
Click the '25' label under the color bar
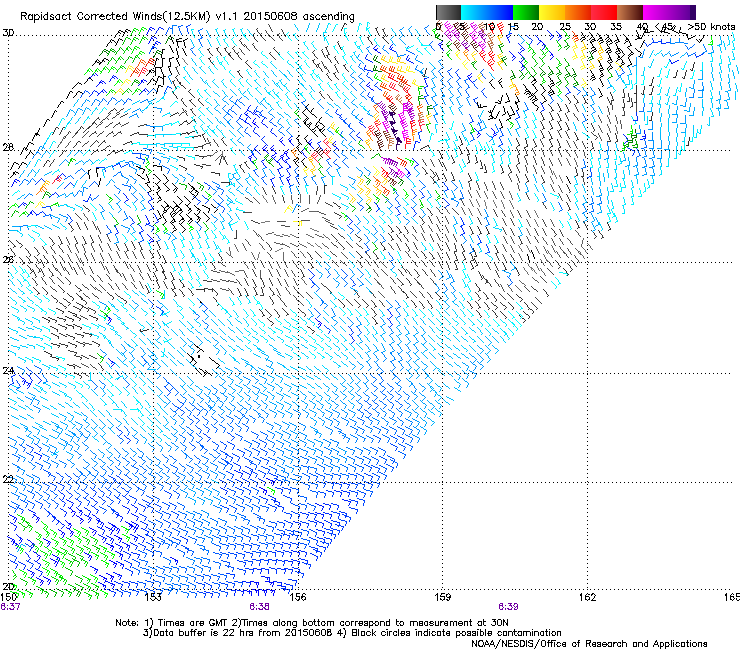point(565,26)
